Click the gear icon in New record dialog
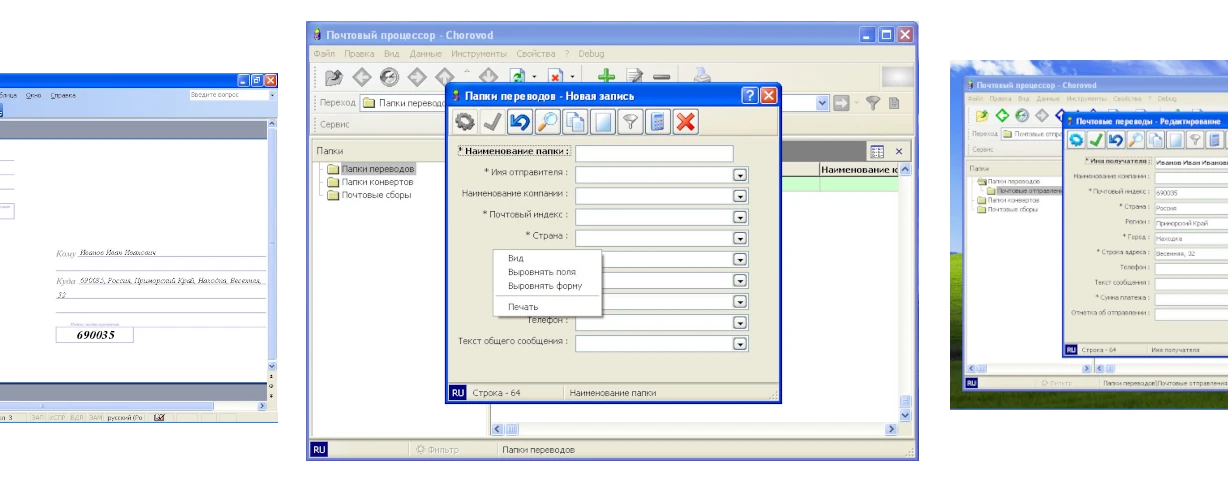Screen dimensions: 1228x487 click(465, 122)
